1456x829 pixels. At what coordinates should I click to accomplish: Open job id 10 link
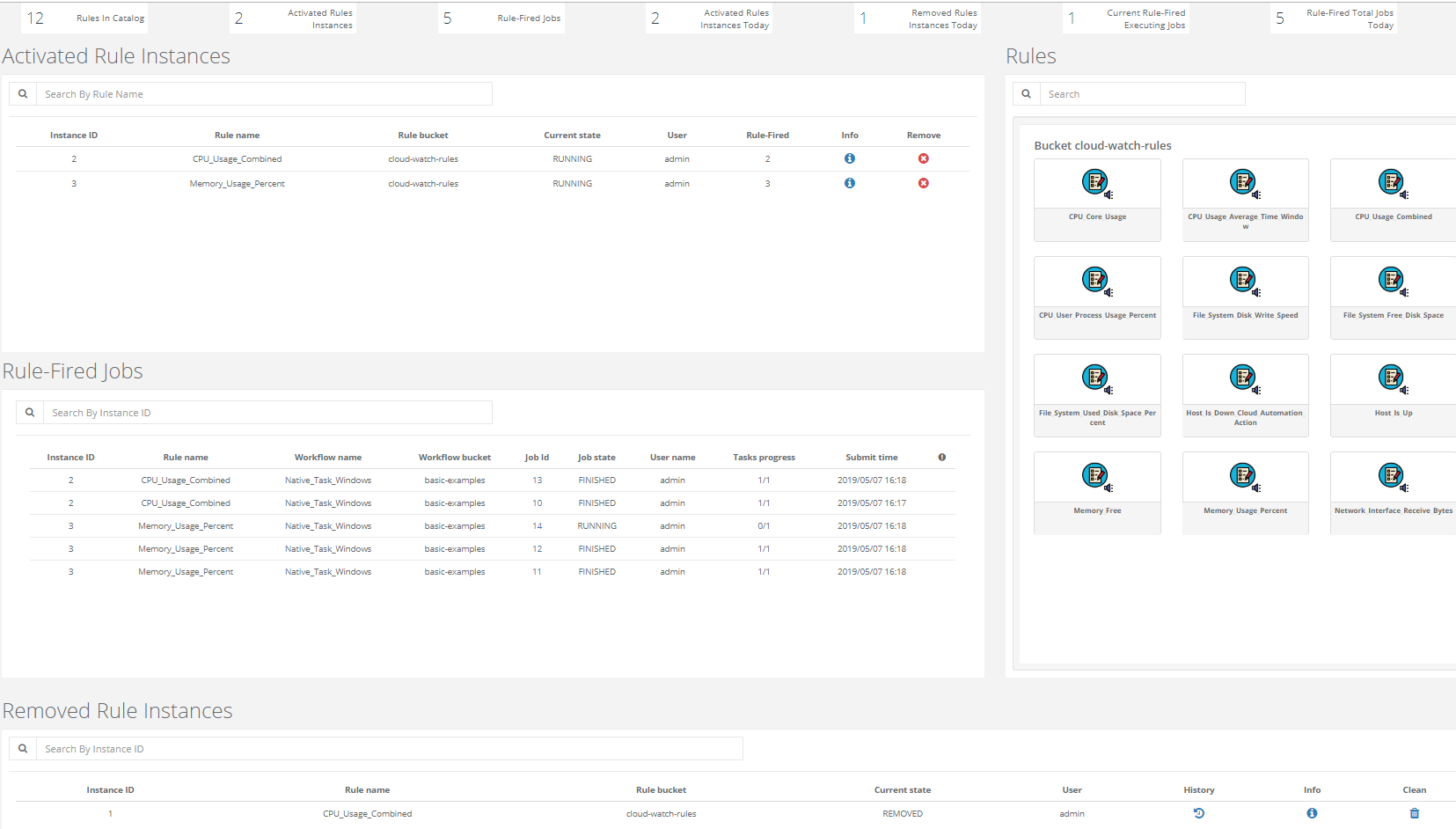pos(538,503)
